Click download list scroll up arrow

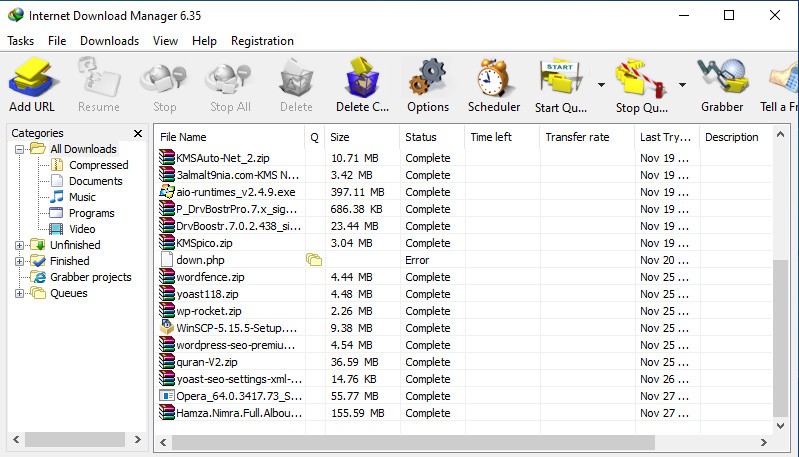coord(780,135)
